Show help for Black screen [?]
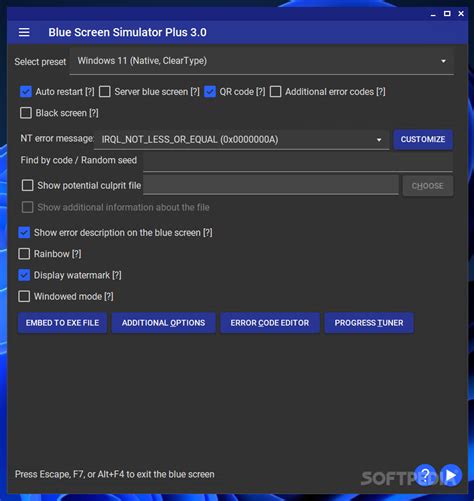The height and width of the screenshot is (501, 474). (x=94, y=113)
